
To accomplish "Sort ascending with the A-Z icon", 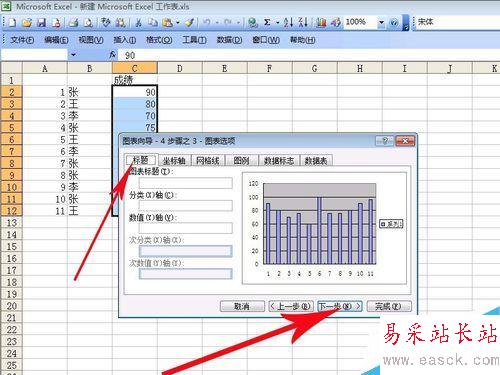I will pyautogui.click(x=288, y=22).
